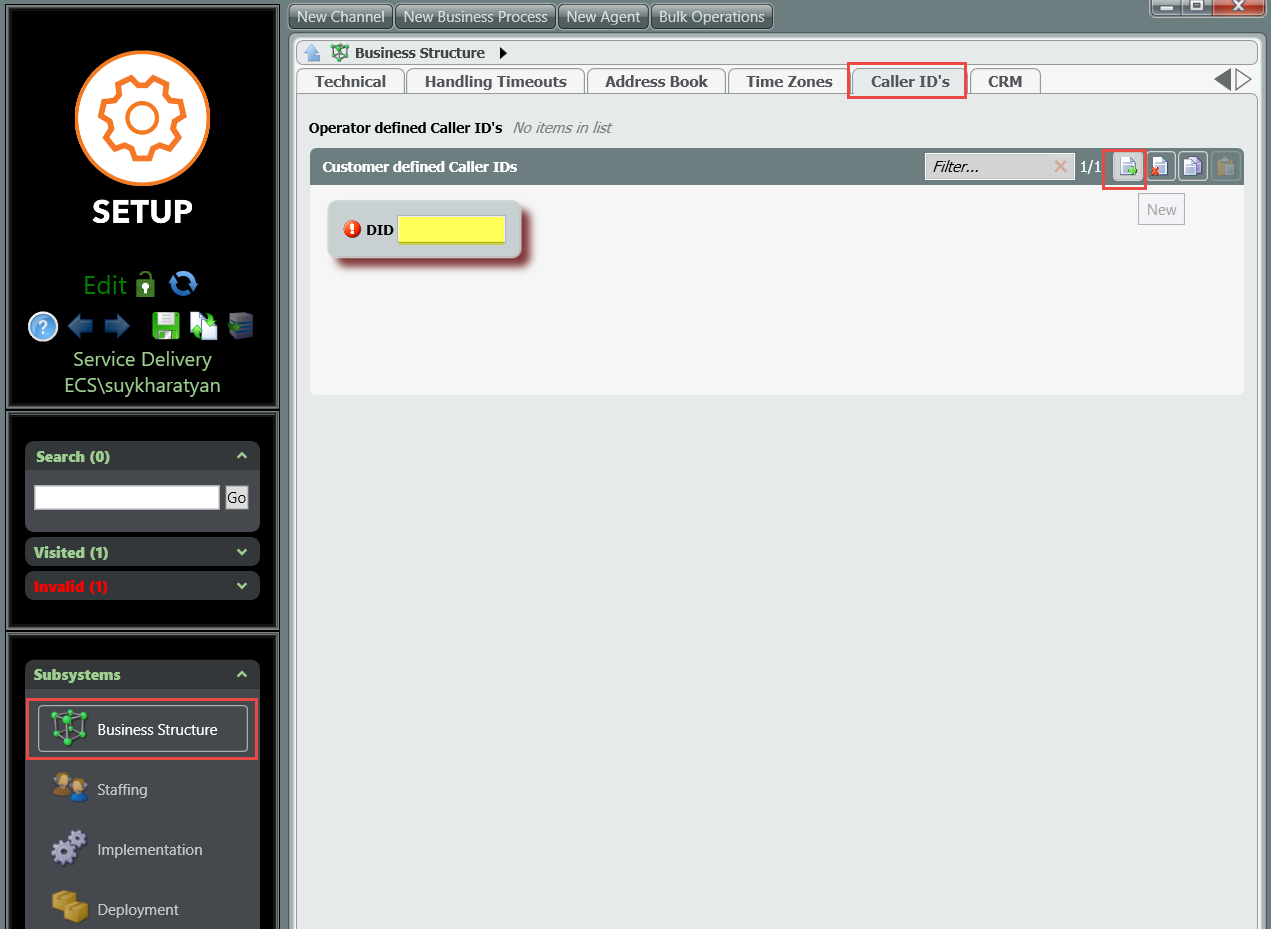The width and height of the screenshot is (1271, 929).
Task: Expand the Visited section
Action: [241, 552]
